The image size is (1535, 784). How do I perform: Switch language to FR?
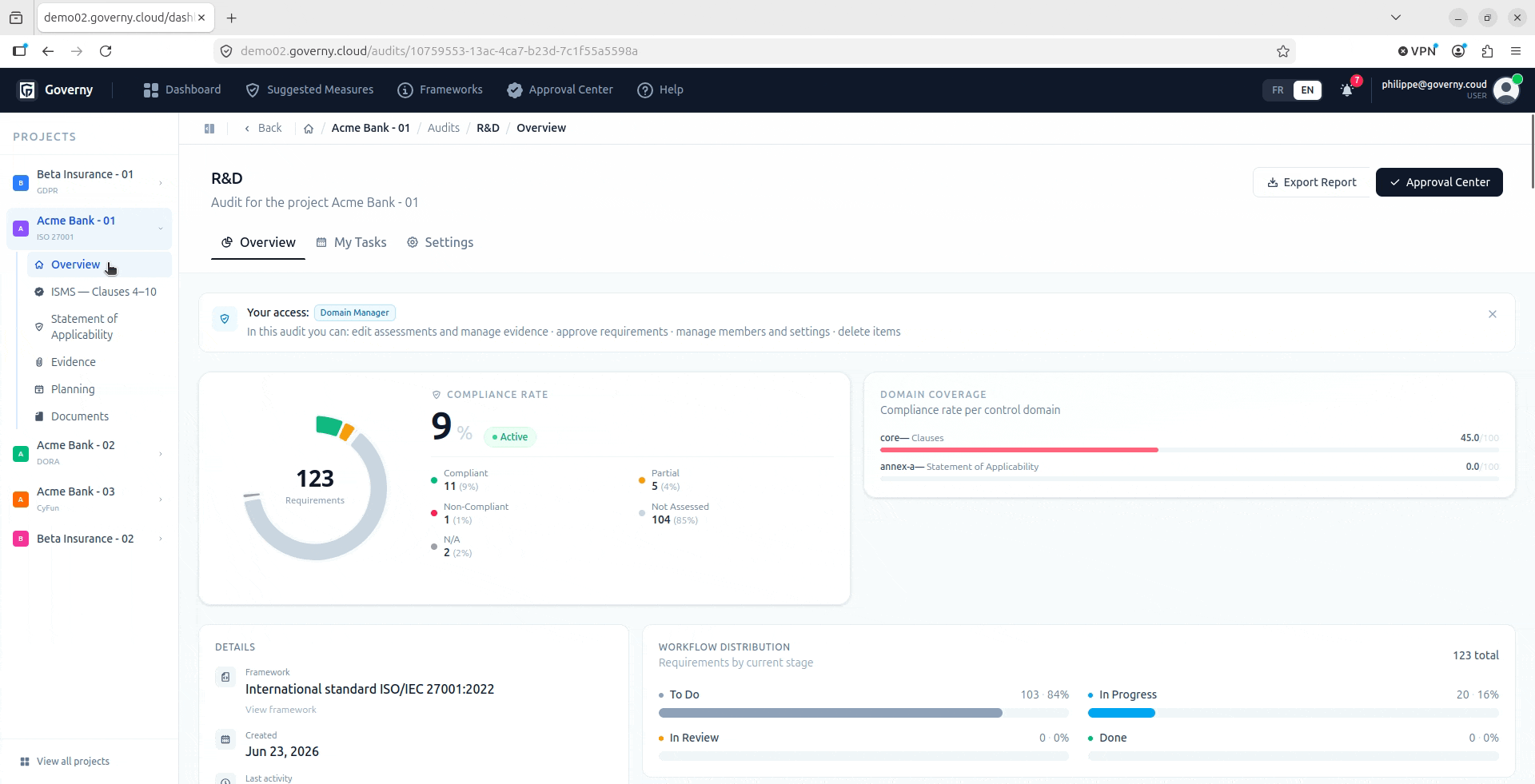[x=1278, y=90]
